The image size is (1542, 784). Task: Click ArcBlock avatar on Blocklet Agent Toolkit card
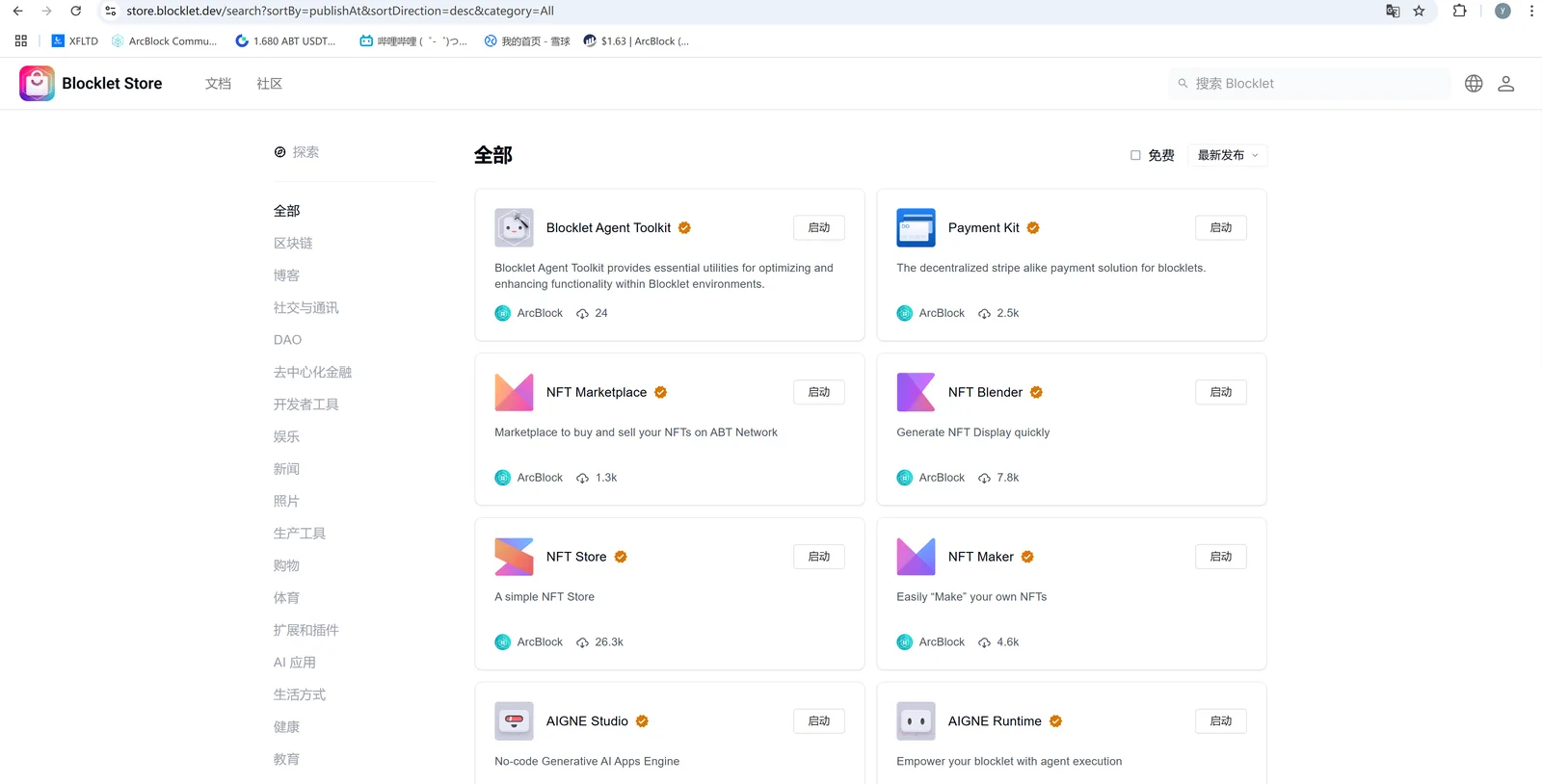click(503, 313)
